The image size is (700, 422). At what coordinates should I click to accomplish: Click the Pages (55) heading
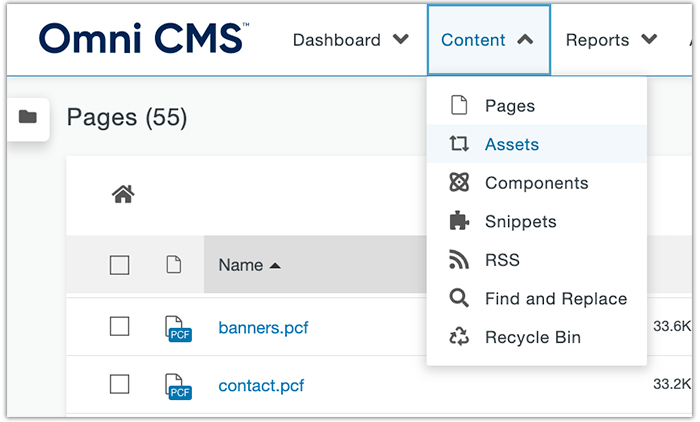click(x=127, y=118)
